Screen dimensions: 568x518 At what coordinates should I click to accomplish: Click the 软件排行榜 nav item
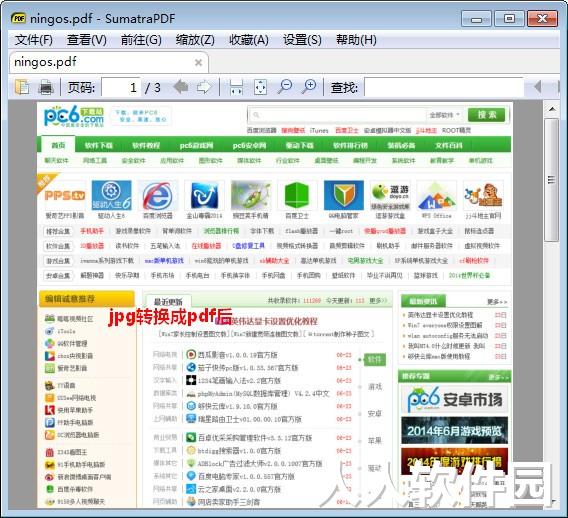[x=350, y=146]
